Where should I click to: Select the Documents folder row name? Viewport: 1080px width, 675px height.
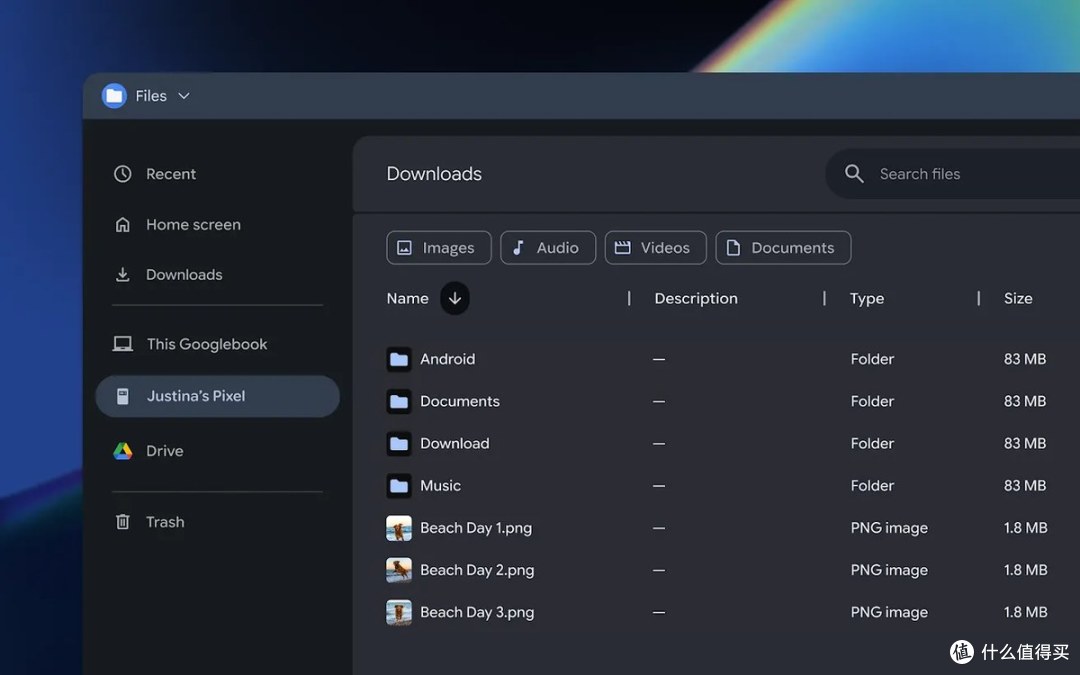click(460, 402)
